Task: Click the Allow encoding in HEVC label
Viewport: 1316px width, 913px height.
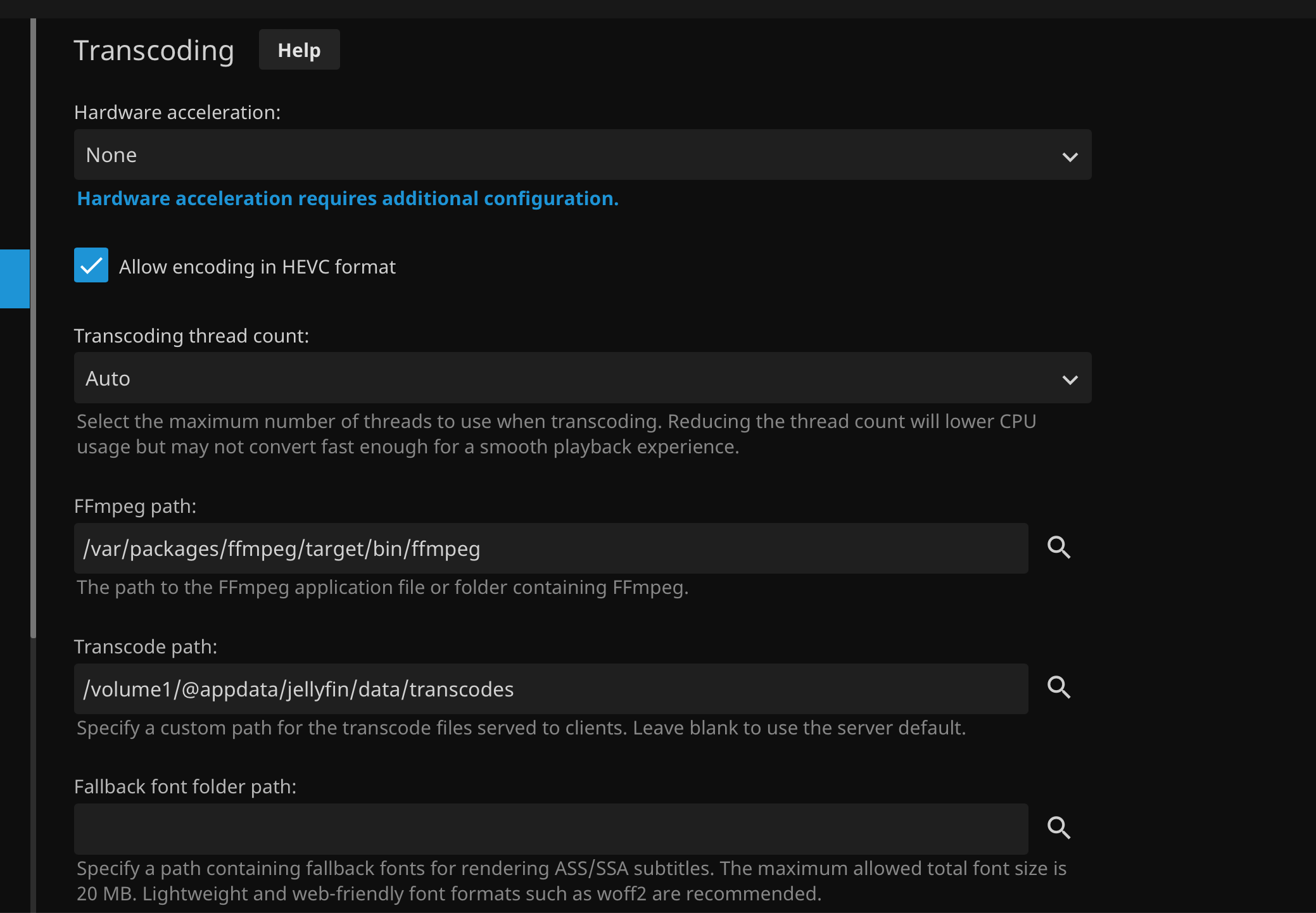Action: coord(257,267)
